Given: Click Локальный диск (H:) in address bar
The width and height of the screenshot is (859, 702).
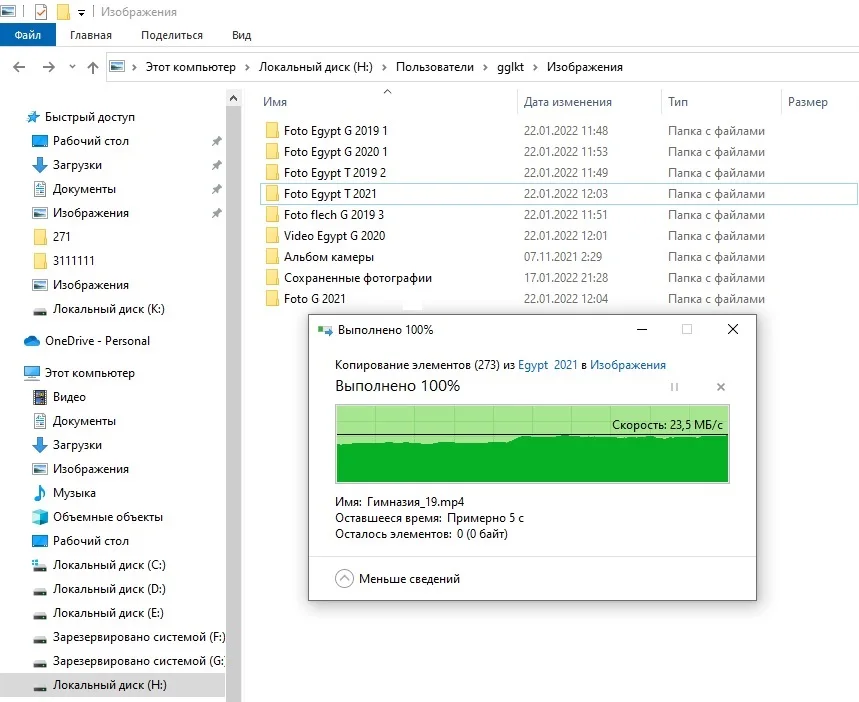Looking at the screenshot, I should (316, 67).
